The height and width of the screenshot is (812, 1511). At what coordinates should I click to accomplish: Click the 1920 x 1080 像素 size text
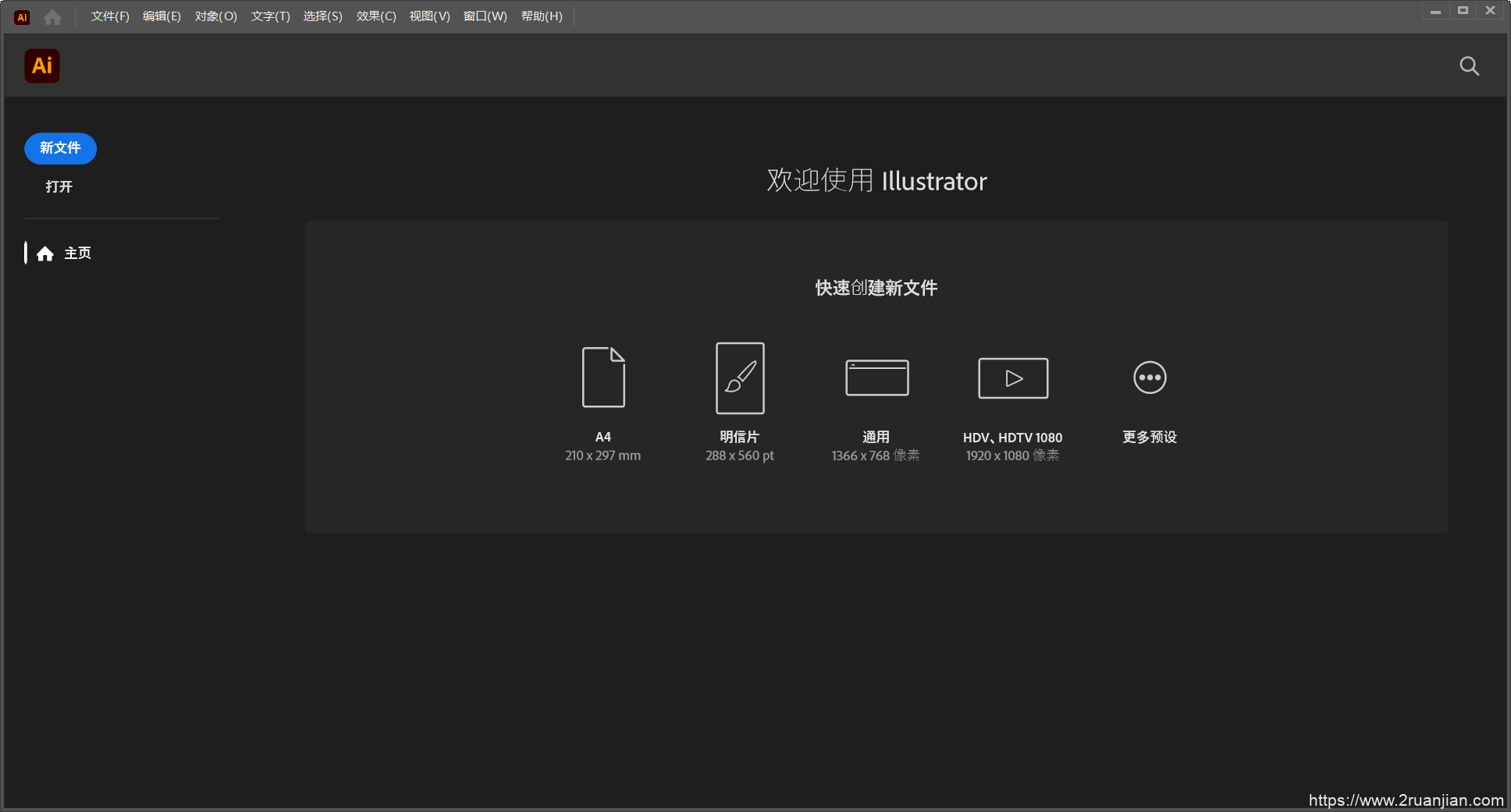[x=1012, y=456]
